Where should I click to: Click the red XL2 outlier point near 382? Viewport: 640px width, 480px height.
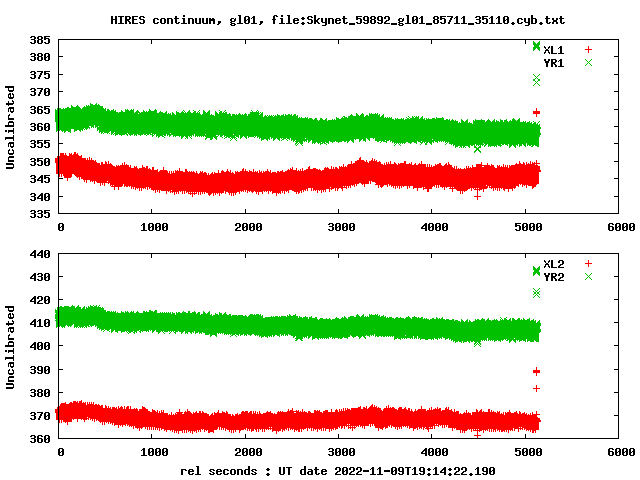pos(536,389)
